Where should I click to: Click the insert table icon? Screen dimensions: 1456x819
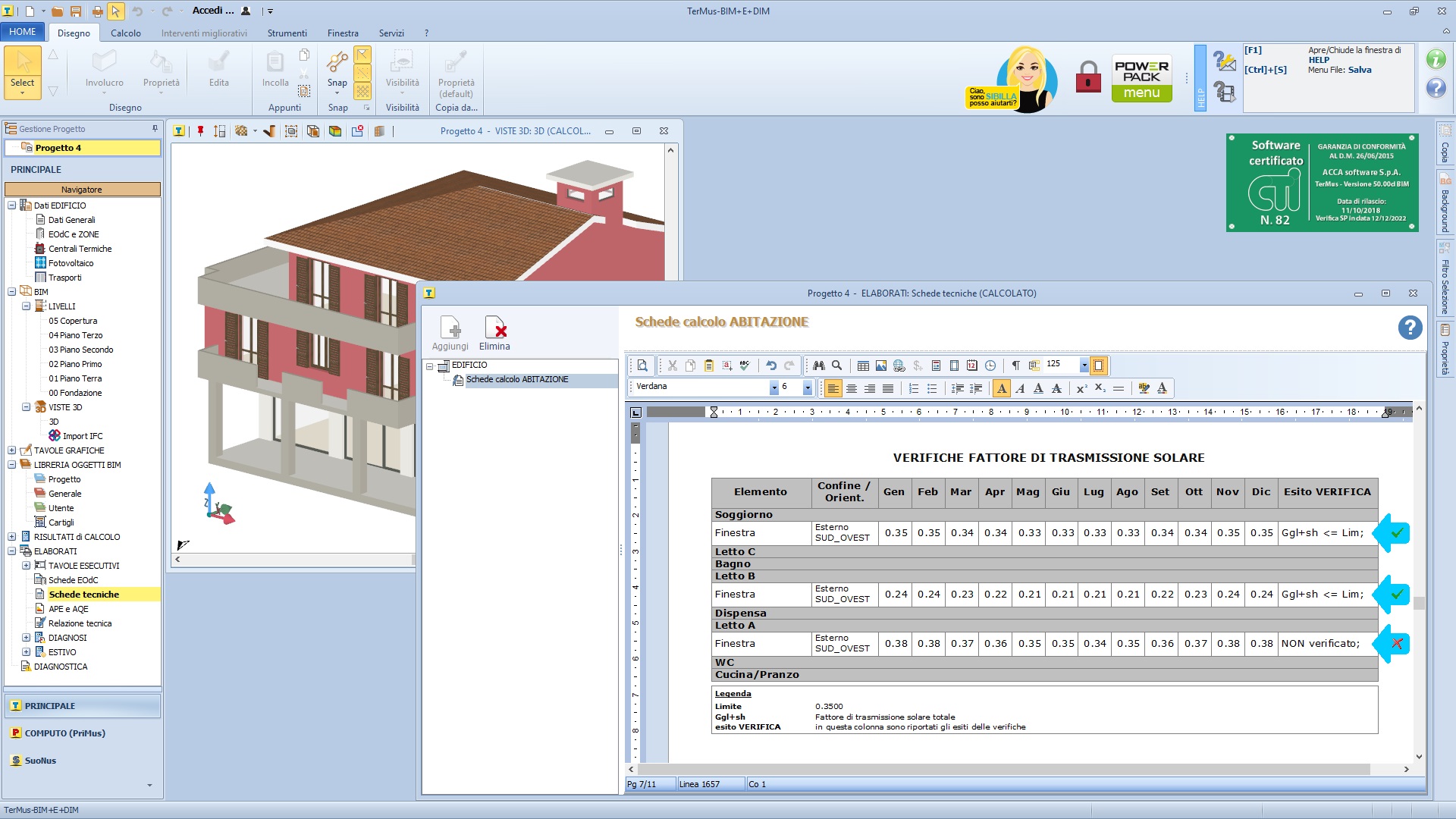863,366
